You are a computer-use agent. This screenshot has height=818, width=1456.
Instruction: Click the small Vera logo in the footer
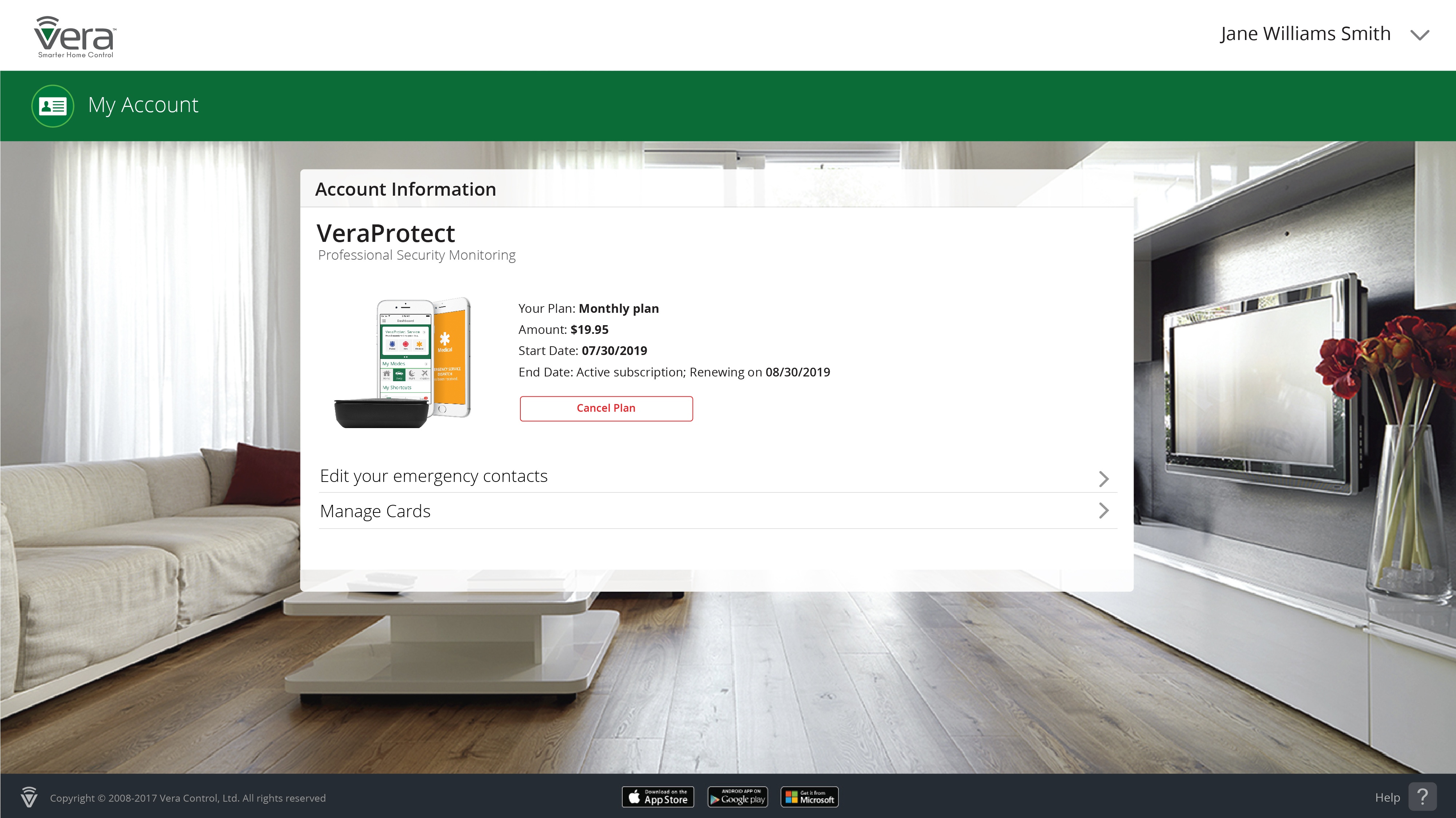pos(29,797)
